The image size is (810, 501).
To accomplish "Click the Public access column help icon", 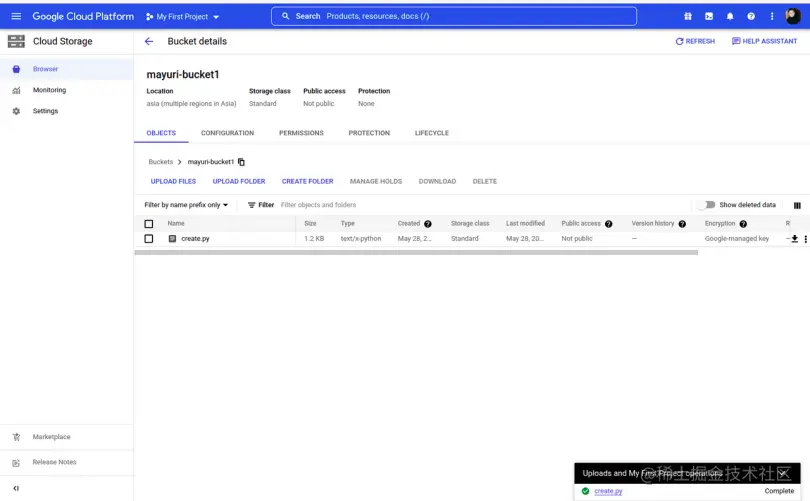I will 609,224.
